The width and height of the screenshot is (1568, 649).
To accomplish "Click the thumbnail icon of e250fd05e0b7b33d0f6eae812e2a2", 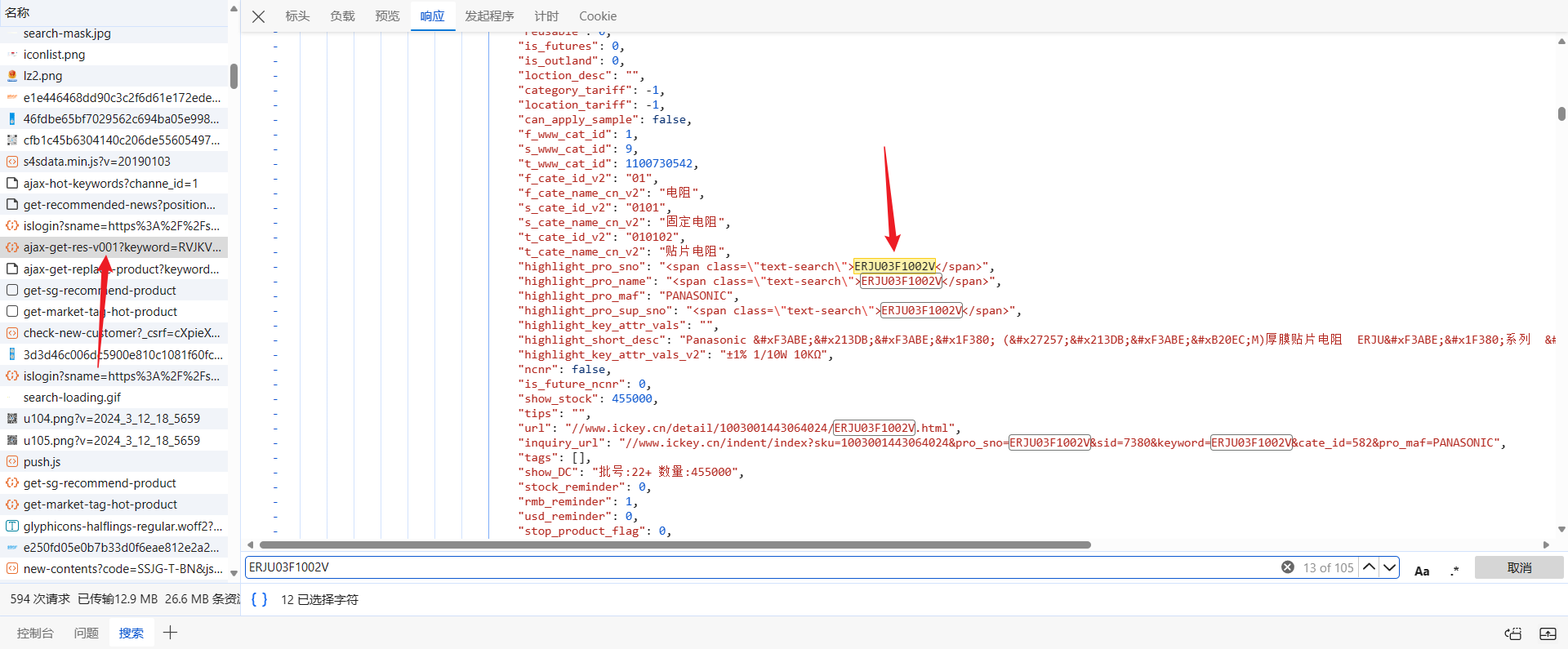I will [12, 548].
